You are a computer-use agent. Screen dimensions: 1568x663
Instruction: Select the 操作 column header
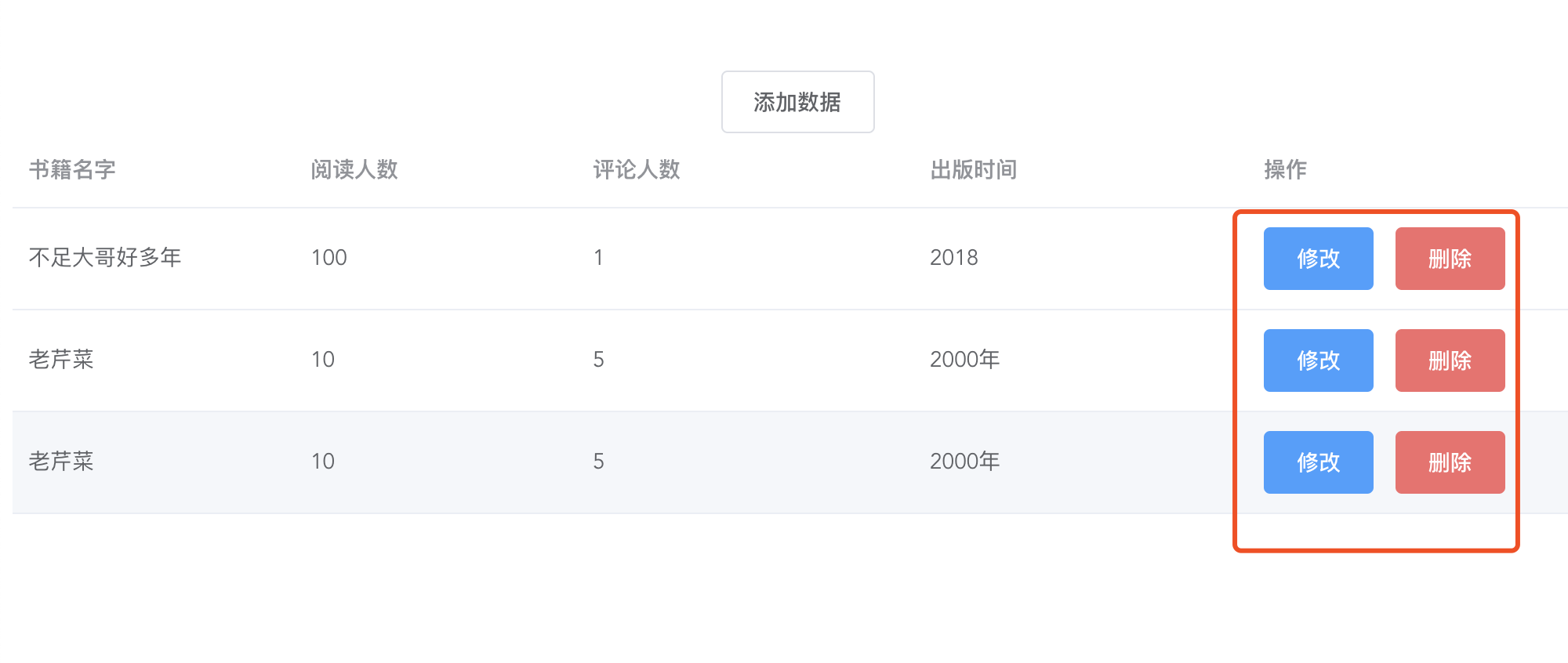tap(1286, 169)
